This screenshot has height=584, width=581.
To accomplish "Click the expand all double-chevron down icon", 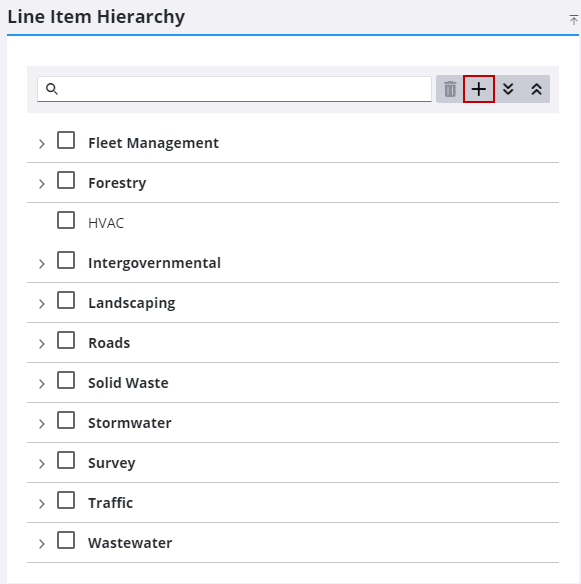I will pos(508,89).
